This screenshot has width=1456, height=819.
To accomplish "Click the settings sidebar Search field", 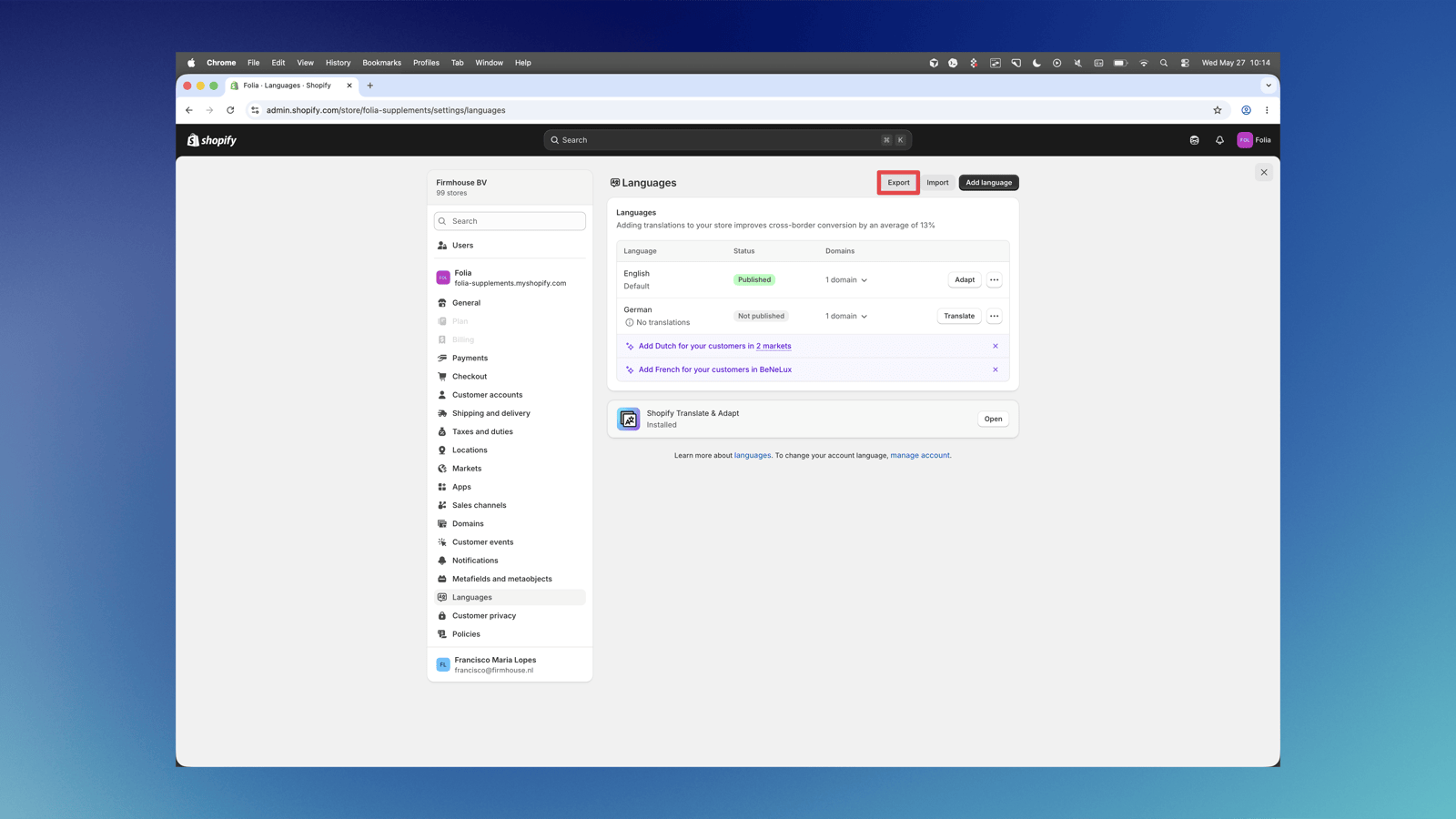I will (x=510, y=221).
